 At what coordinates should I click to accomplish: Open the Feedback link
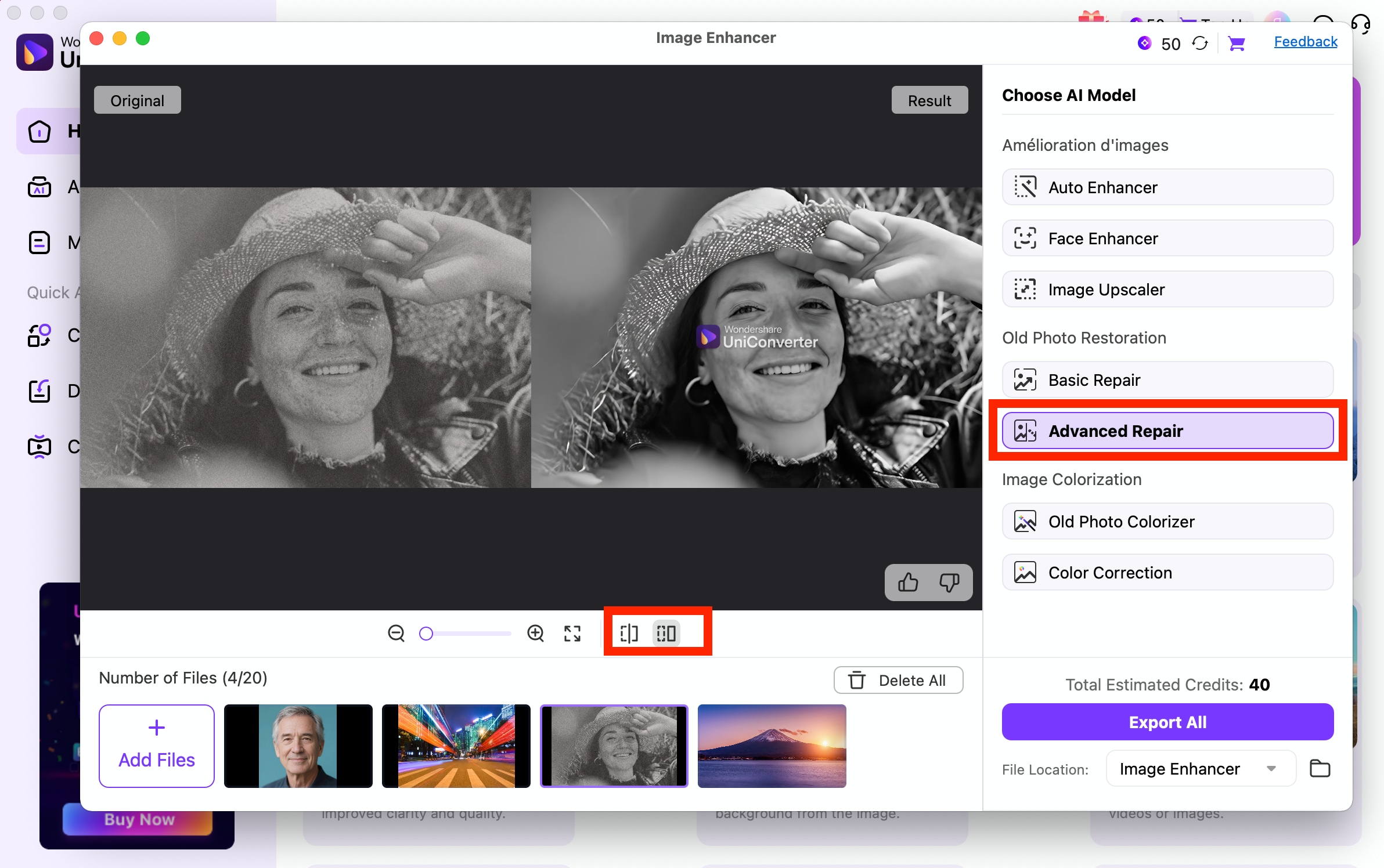point(1305,42)
